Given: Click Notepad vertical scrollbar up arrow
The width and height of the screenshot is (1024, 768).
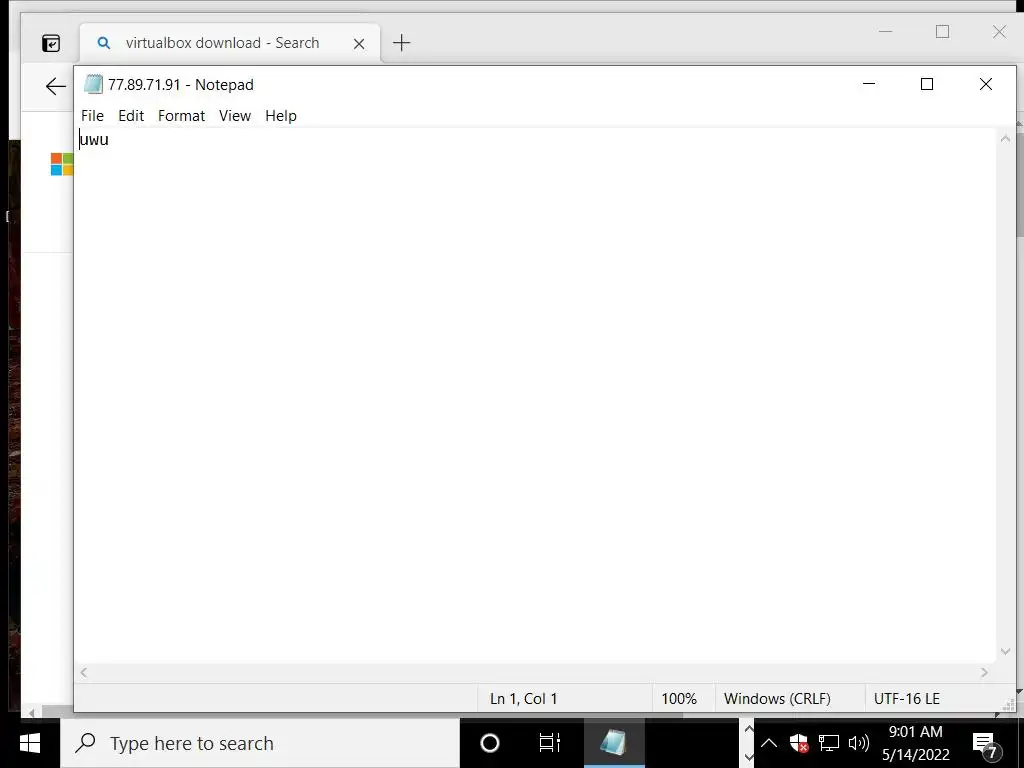Looking at the screenshot, I should point(1005,138).
